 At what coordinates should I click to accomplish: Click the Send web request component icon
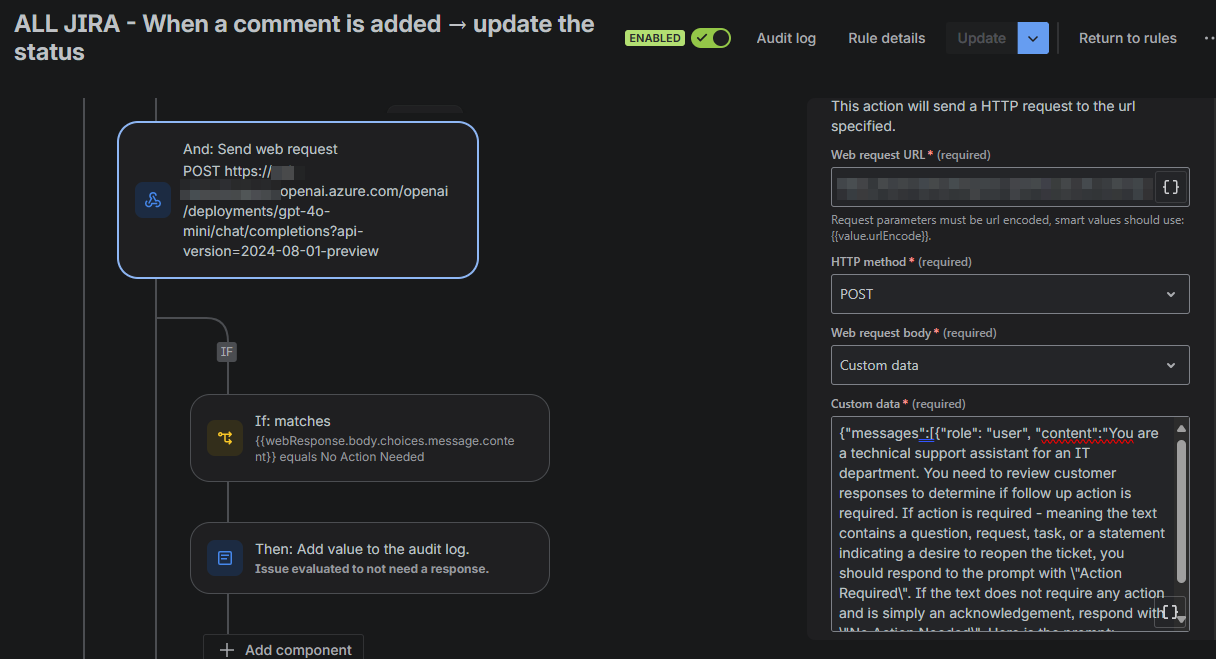click(x=152, y=199)
